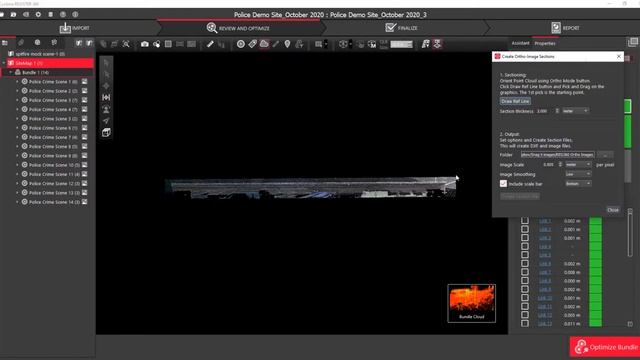Image resolution: width=640 pixels, height=360 pixels.
Task: Switch to the Assistant tab
Action: tap(520, 43)
